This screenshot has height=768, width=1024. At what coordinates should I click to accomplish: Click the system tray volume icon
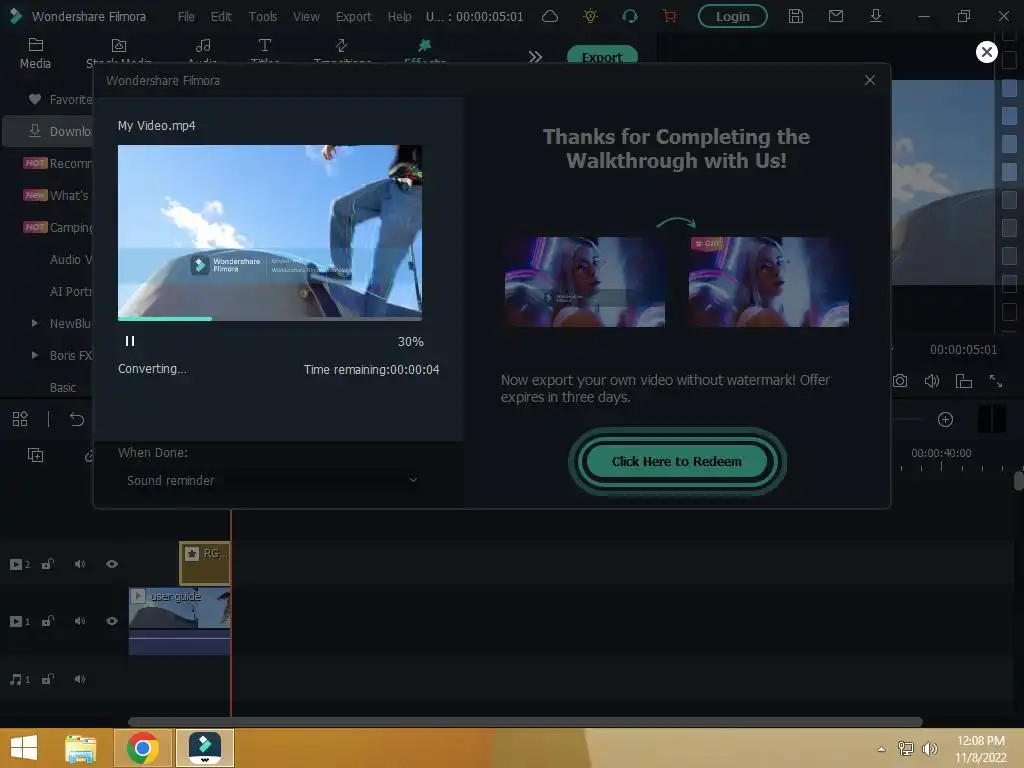(929, 749)
